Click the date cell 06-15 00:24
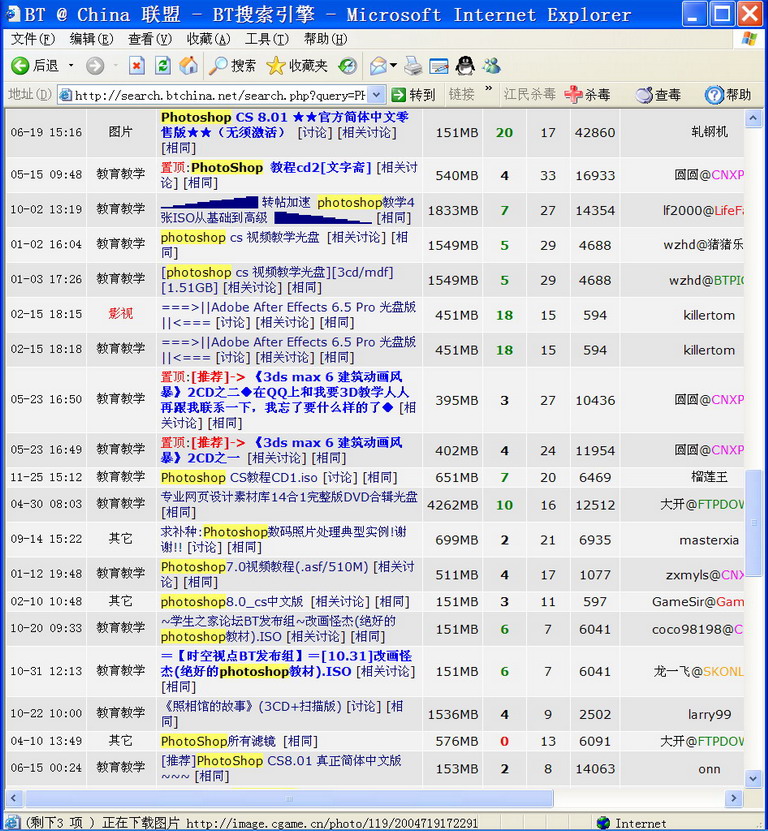The height and width of the screenshot is (831, 768). click(x=46, y=768)
